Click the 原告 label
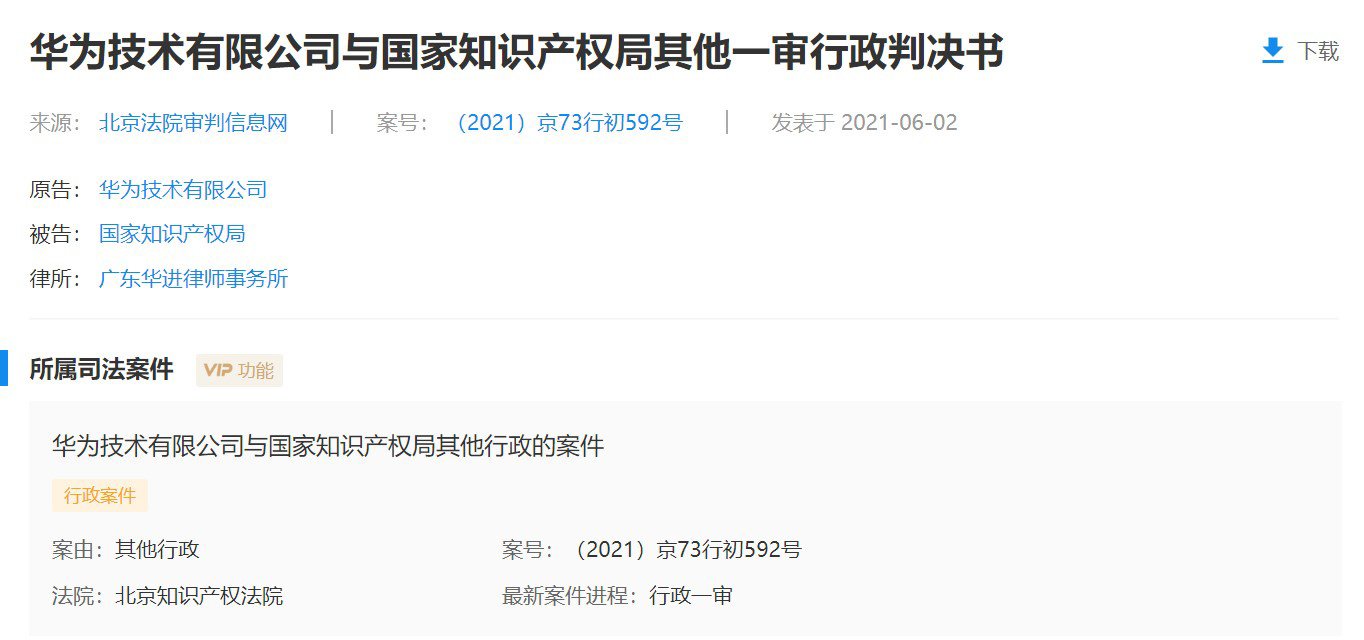Screen dimensions: 1364x640 point(50,190)
